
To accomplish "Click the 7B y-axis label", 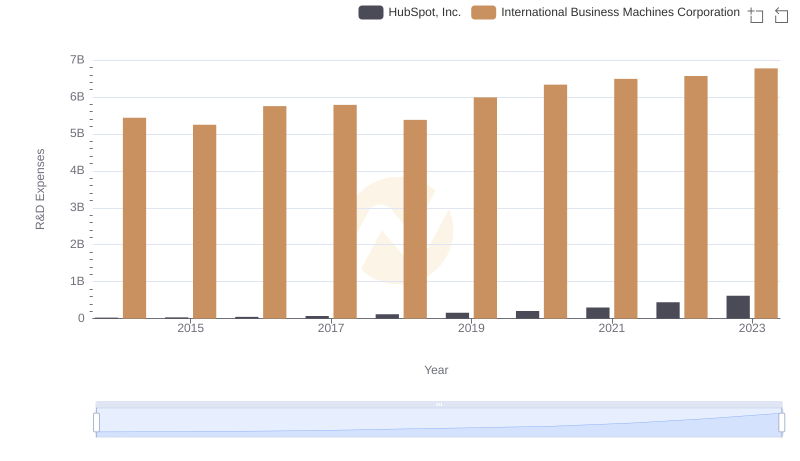I will coord(77,60).
